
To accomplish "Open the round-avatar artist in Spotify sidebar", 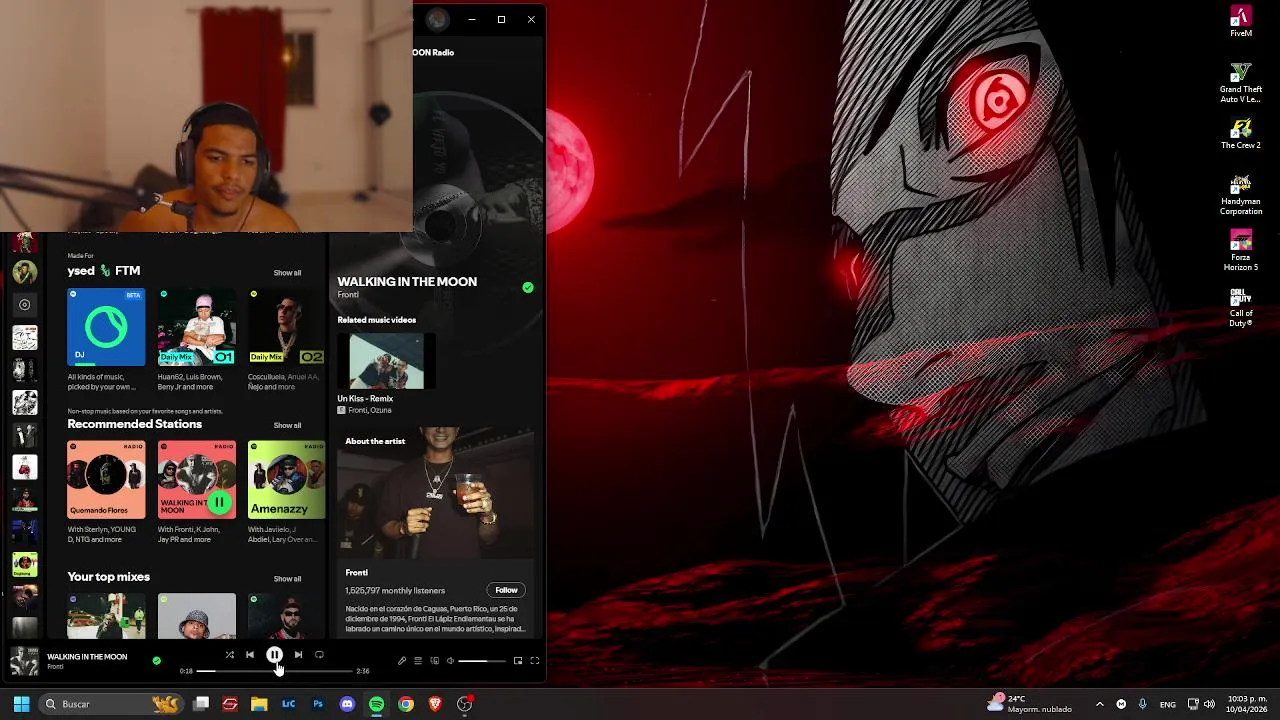I will (25, 272).
